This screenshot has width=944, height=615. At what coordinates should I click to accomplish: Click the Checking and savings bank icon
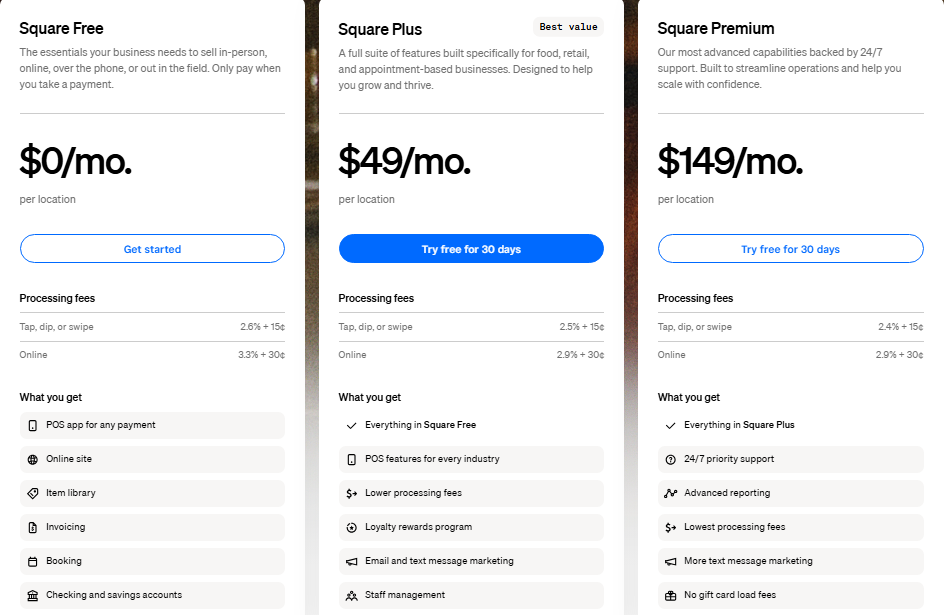pyautogui.click(x=33, y=595)
